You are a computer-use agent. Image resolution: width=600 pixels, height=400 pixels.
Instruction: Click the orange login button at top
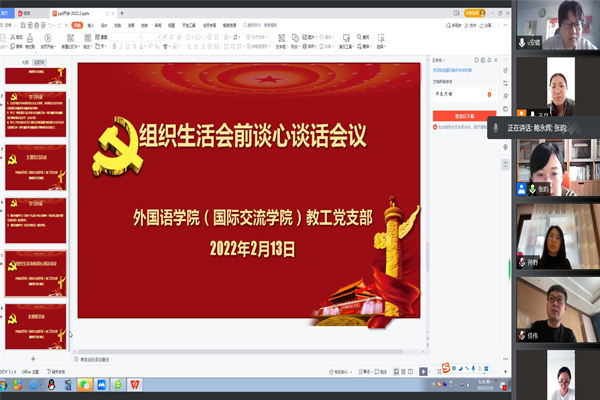pos(474,13)
